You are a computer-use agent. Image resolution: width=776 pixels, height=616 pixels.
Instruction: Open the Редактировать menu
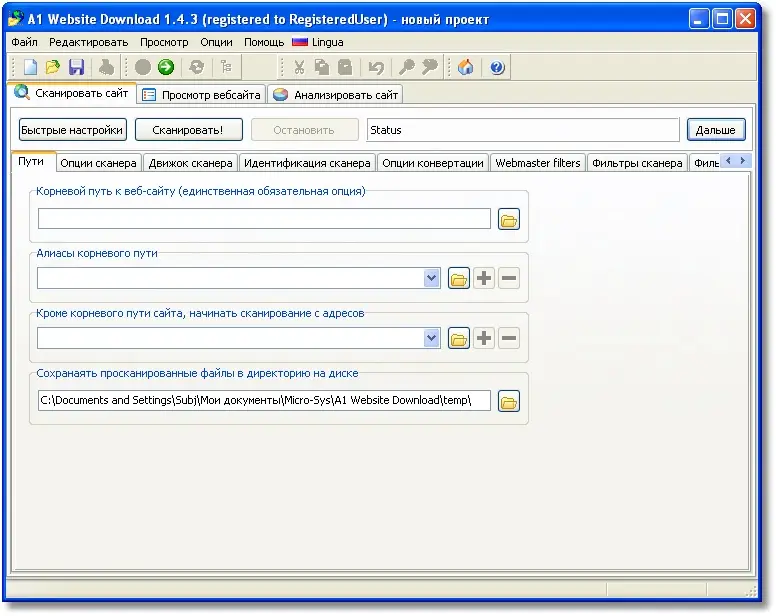89,42
